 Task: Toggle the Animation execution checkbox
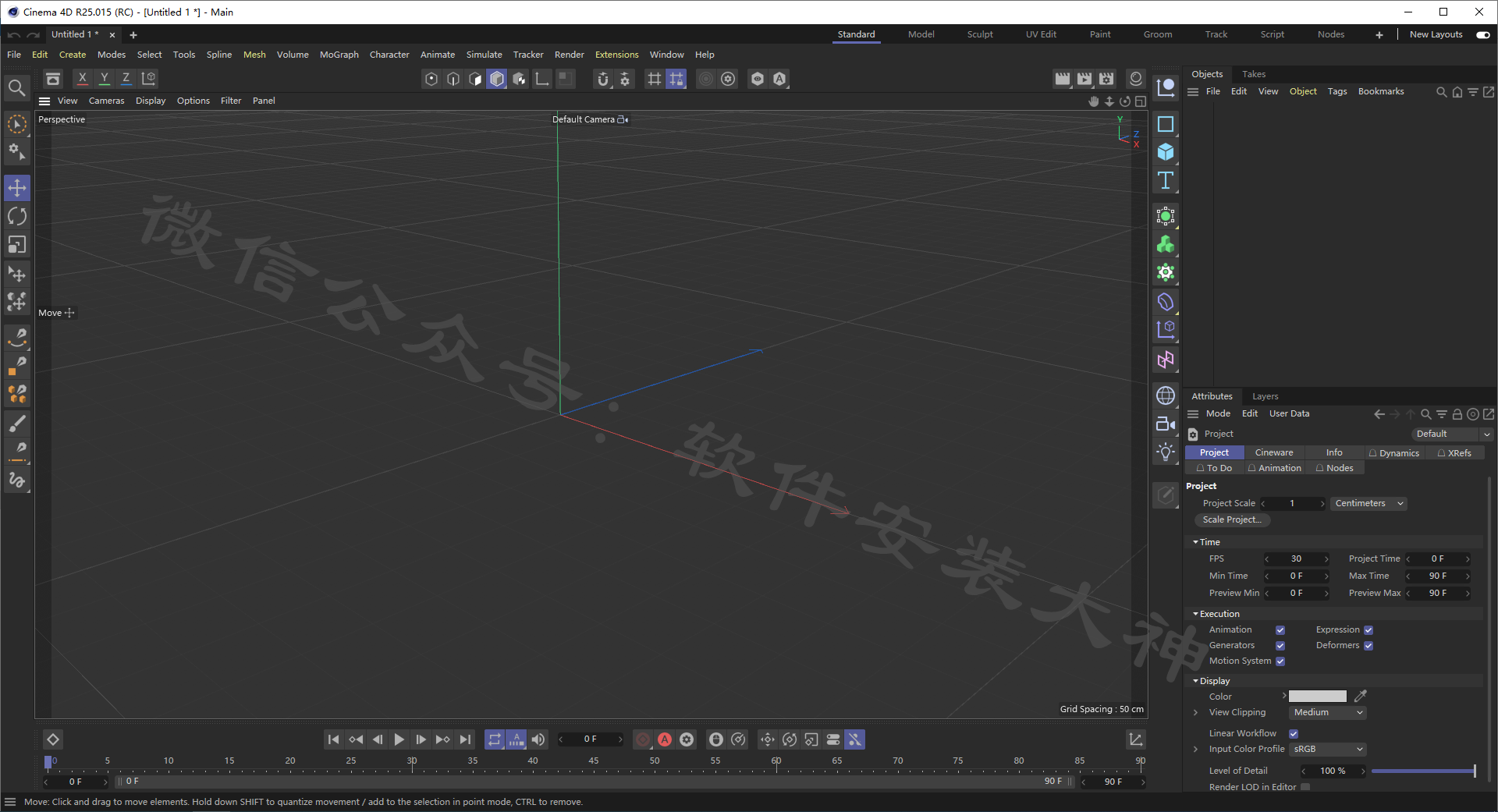pos(1280,630)
